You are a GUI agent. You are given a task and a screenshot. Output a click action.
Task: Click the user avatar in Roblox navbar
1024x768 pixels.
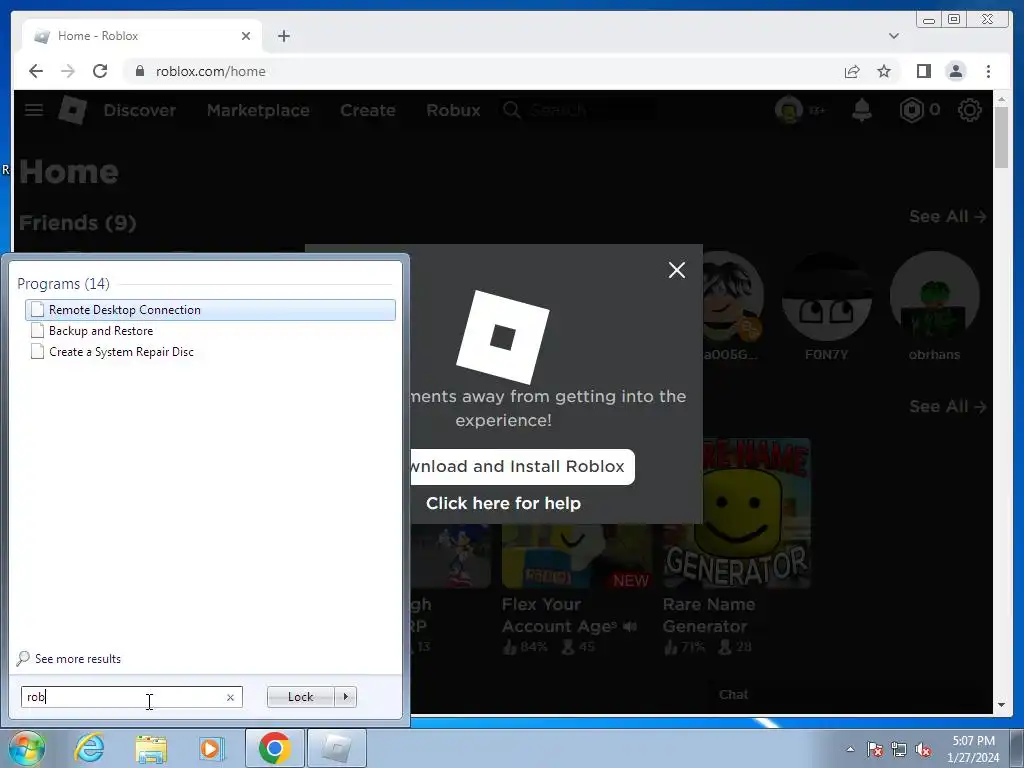click(788, 110)
